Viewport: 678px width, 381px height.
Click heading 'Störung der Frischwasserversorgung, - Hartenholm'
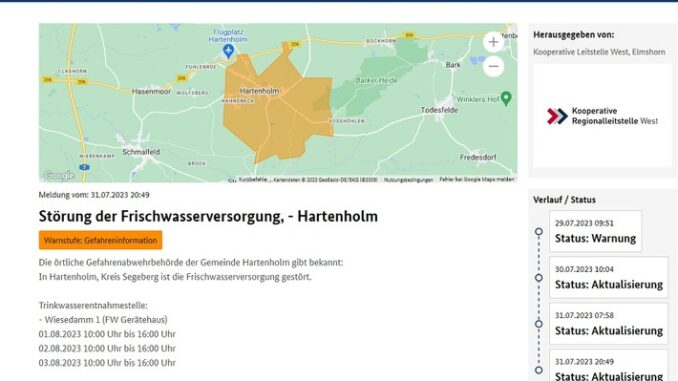(x=208, y=216)
